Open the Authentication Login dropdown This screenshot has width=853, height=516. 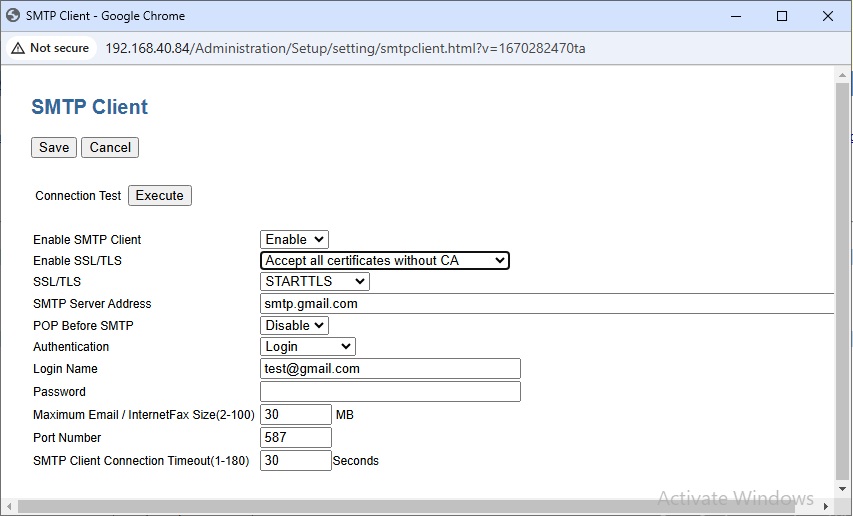click(308, 346)
